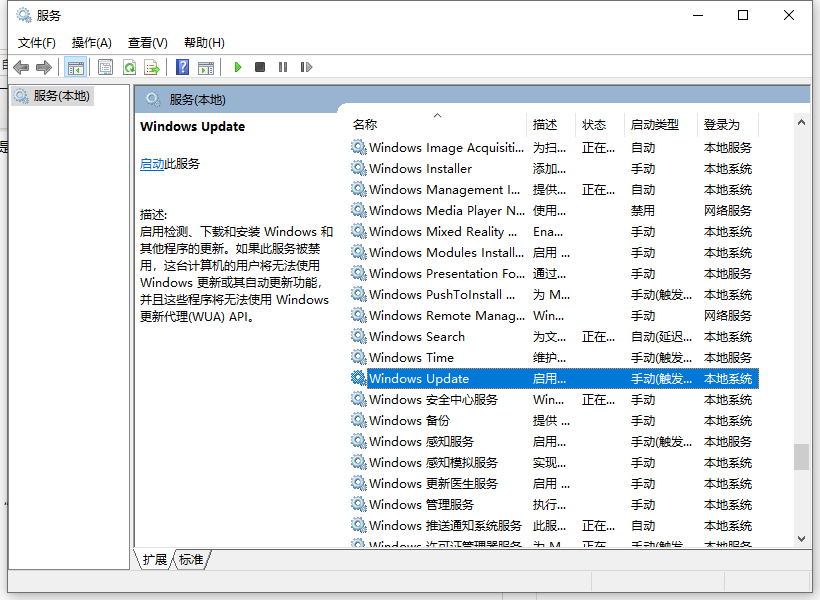820x600 pixels.
Task: Click the Start Service green play icon
Action: [x=237, y=66]
